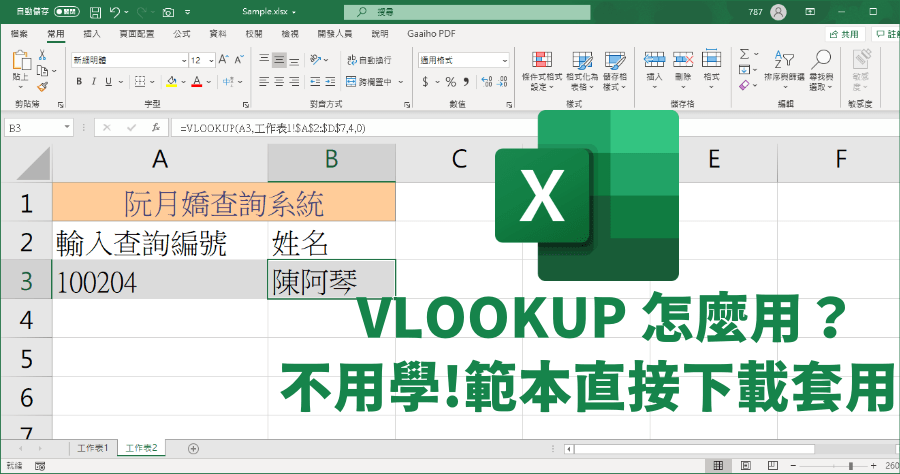The width and height of the screenshot is (900, 474).
Task: Click Select All corner triangle
Action: pos(33,163)
